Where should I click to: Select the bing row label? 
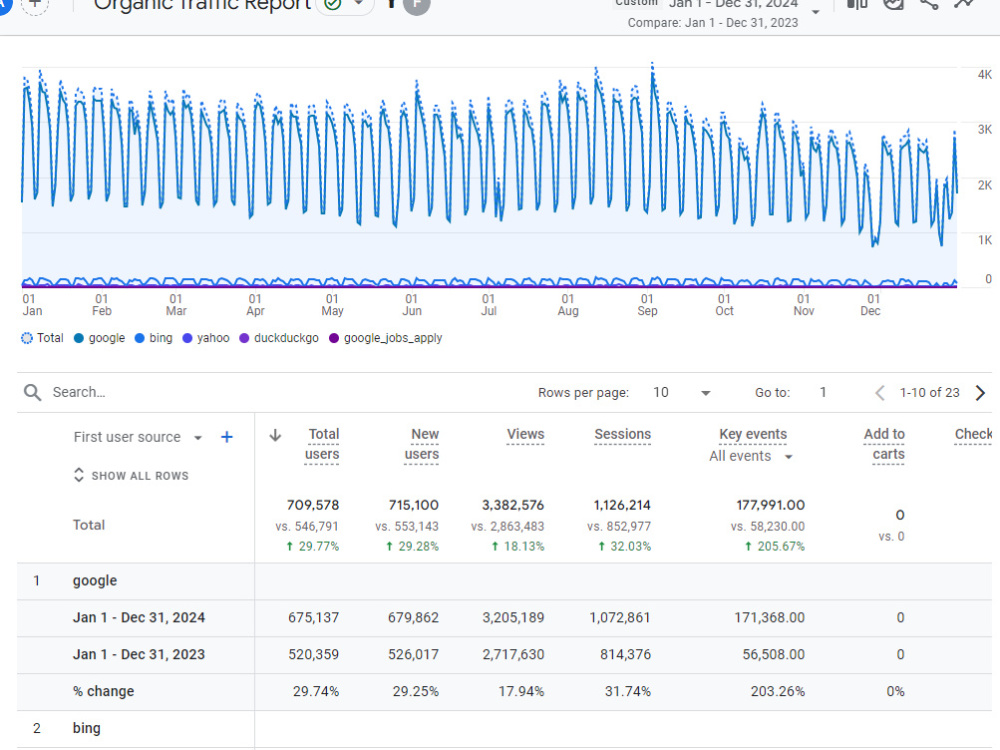point(87,728)
